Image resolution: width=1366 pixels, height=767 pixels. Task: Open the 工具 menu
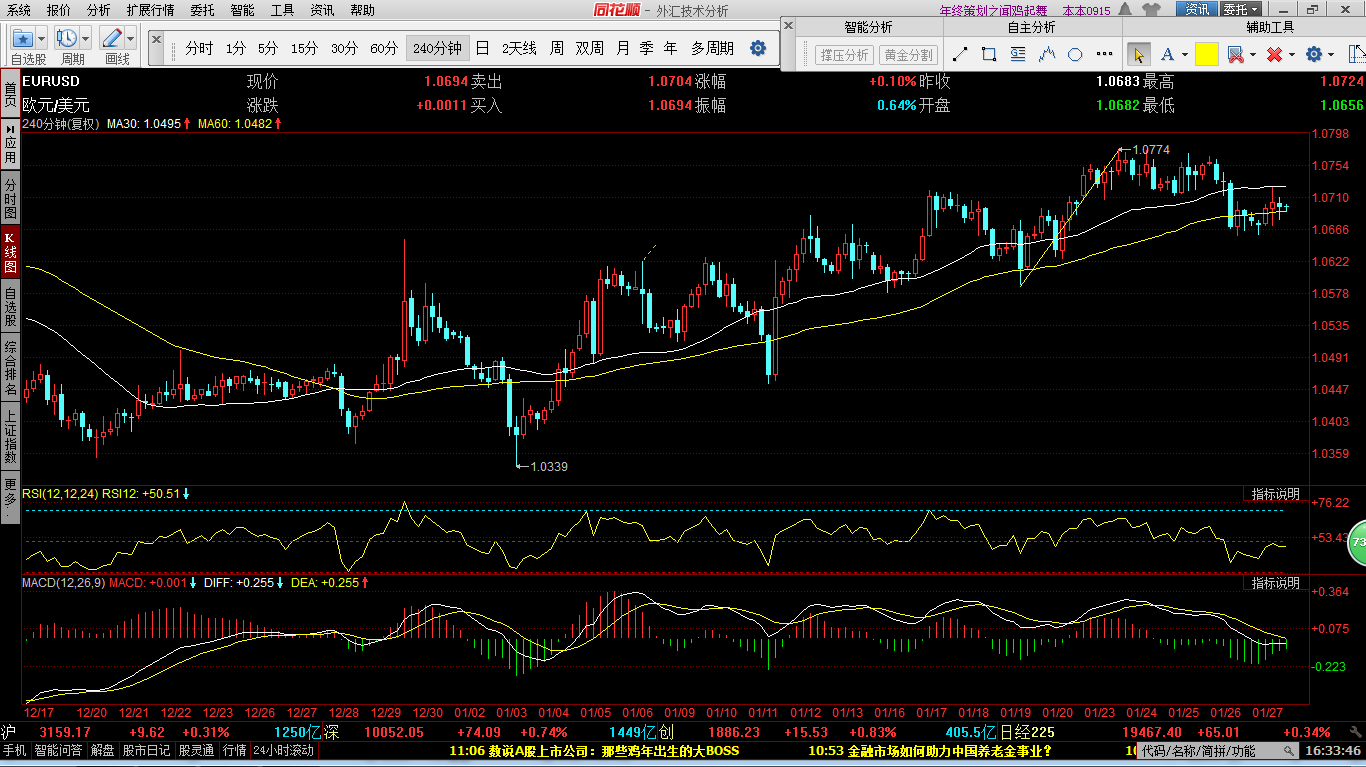[x=283, y=10]
